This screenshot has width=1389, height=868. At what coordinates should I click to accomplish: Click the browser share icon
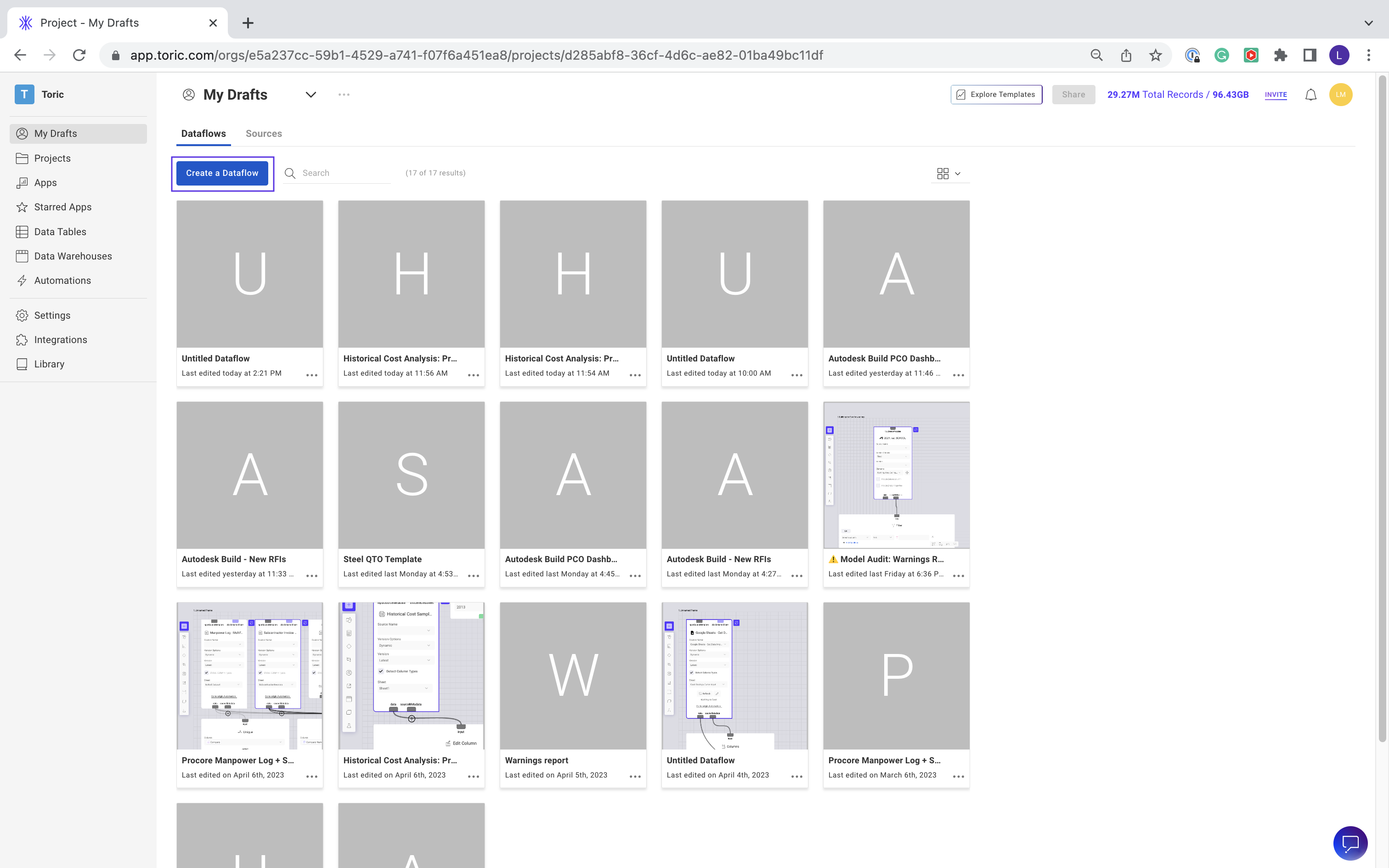1126,55
